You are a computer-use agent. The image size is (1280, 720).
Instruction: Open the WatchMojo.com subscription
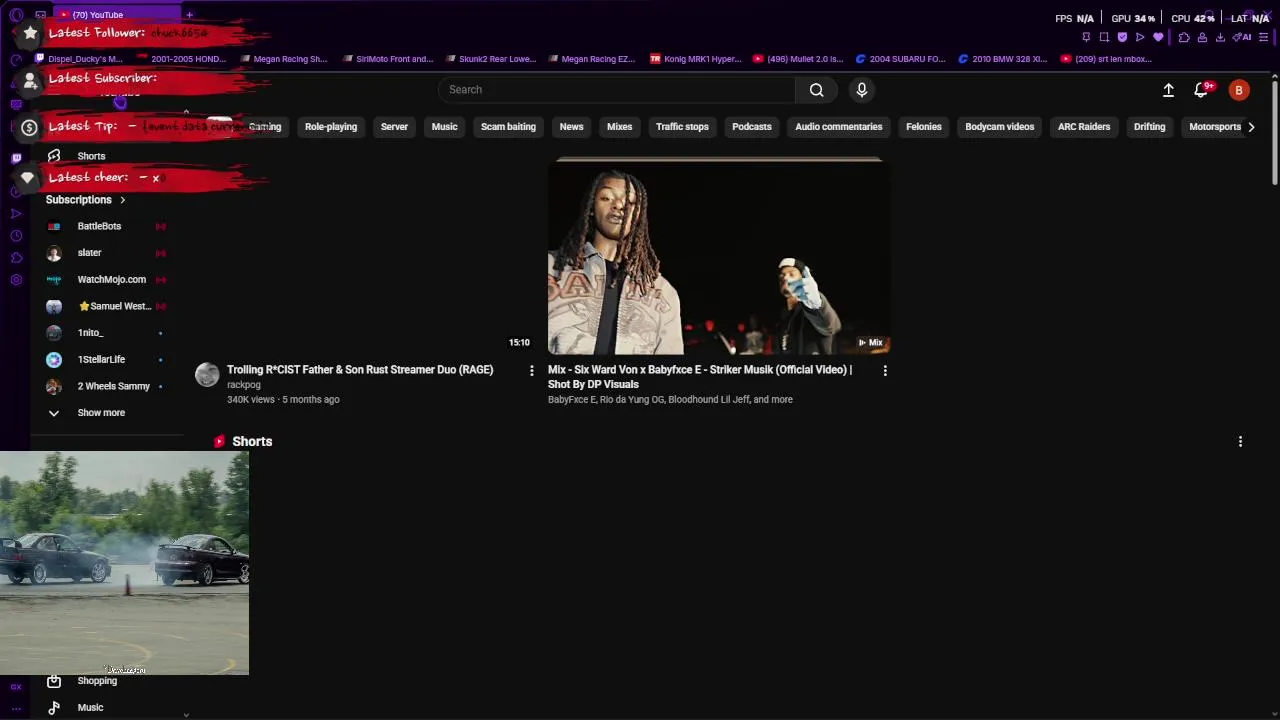[x=110, y=280]
